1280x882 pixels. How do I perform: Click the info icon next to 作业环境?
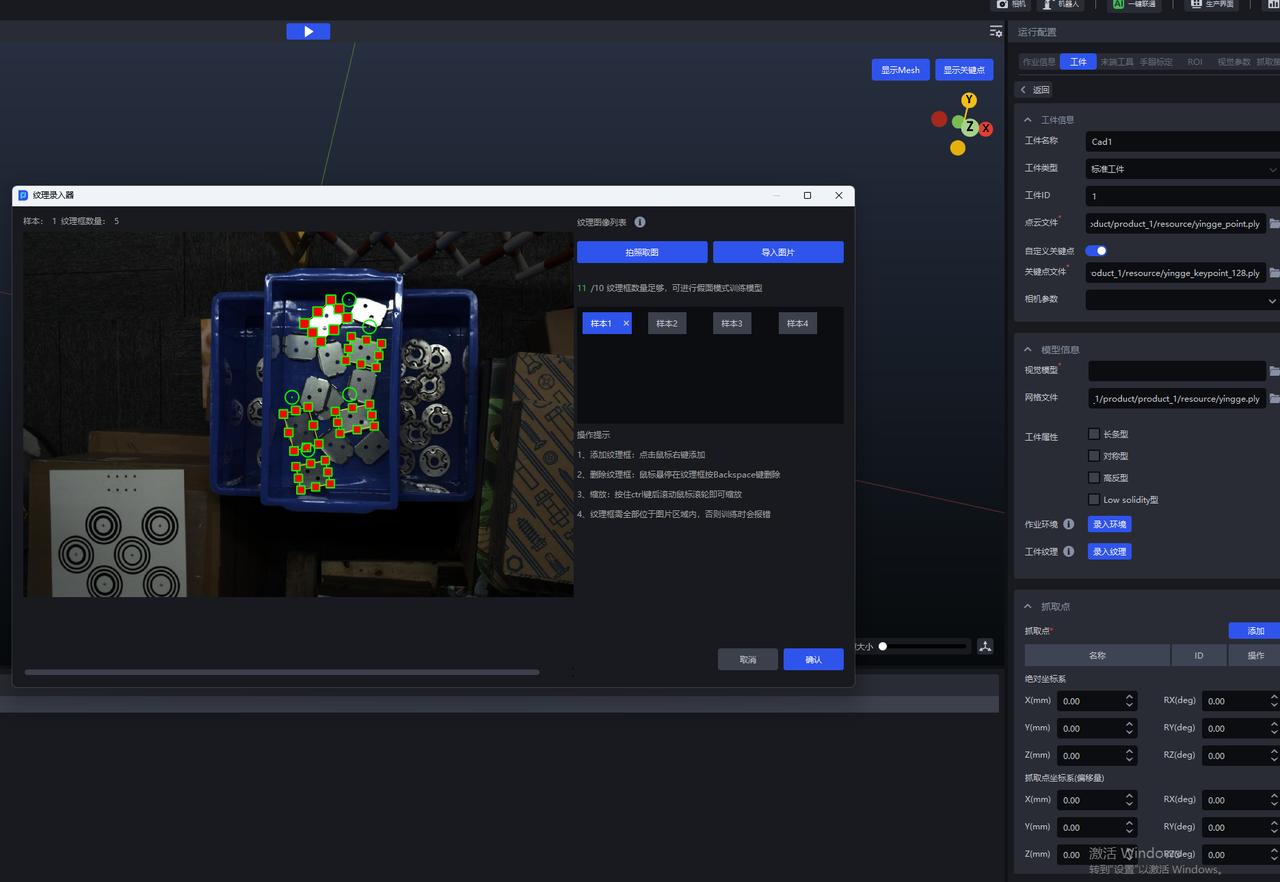pos(1068,524)
